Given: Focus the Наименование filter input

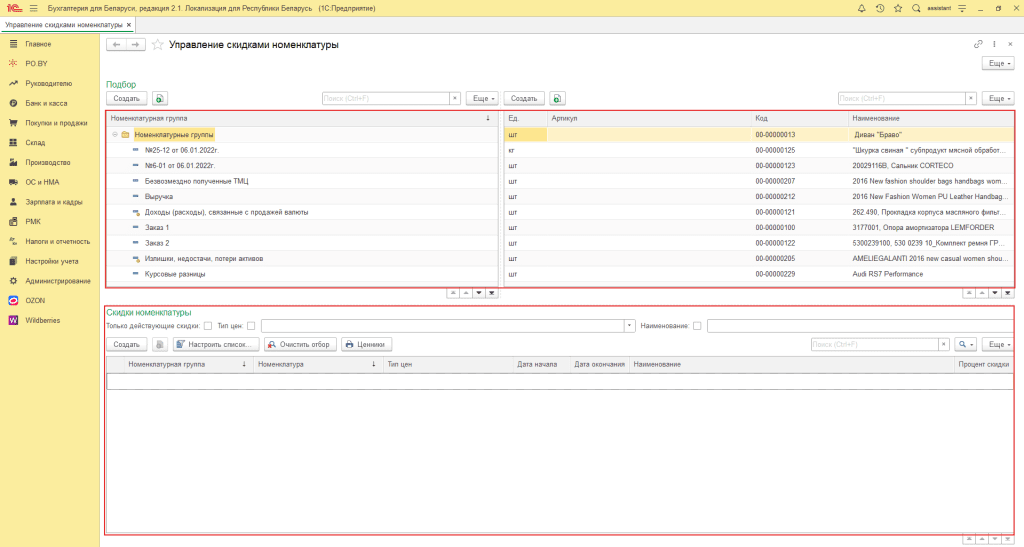Looking at the screenshot, I should tap(860, 326).
